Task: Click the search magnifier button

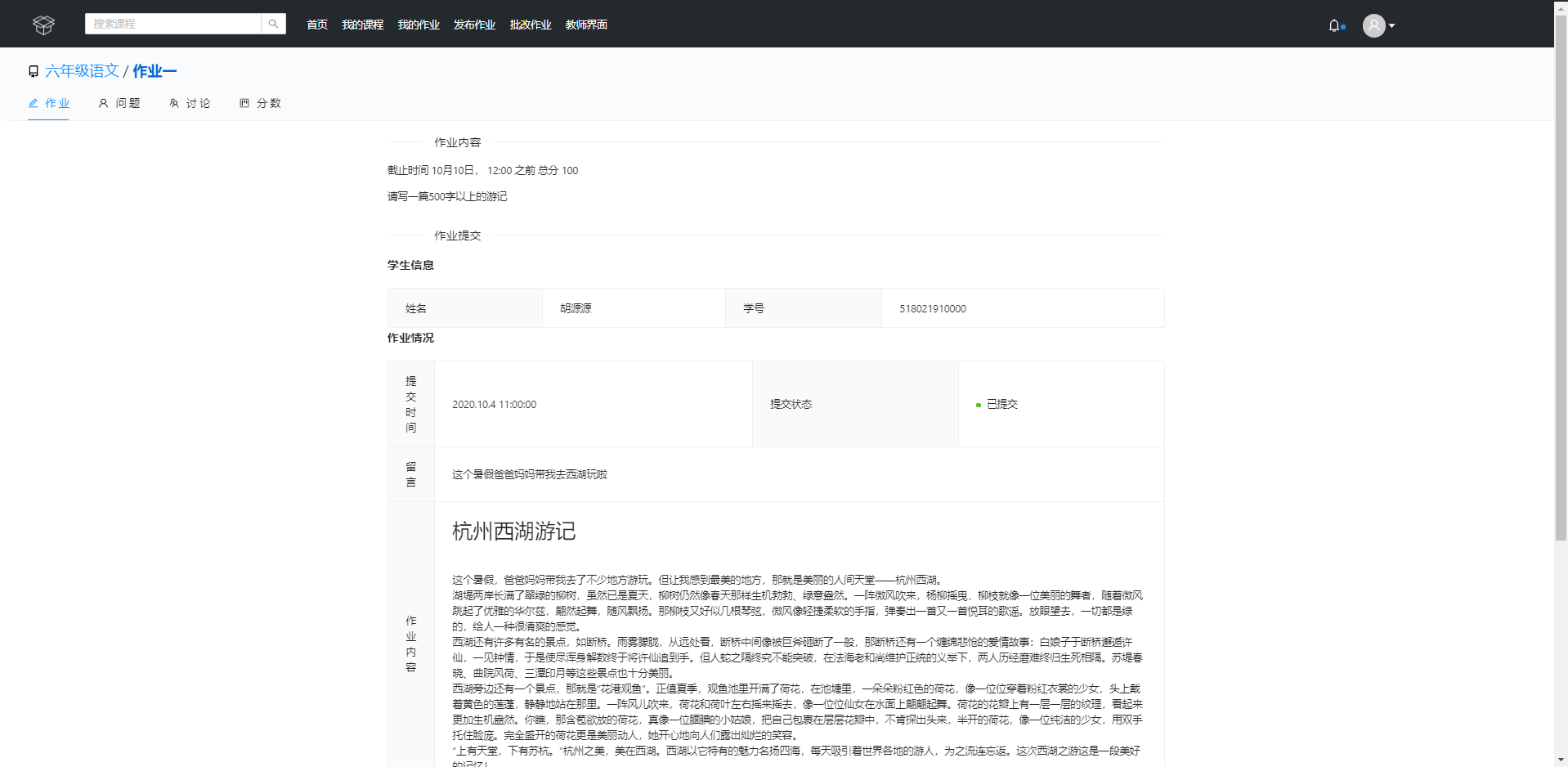Action: (274, 24)
